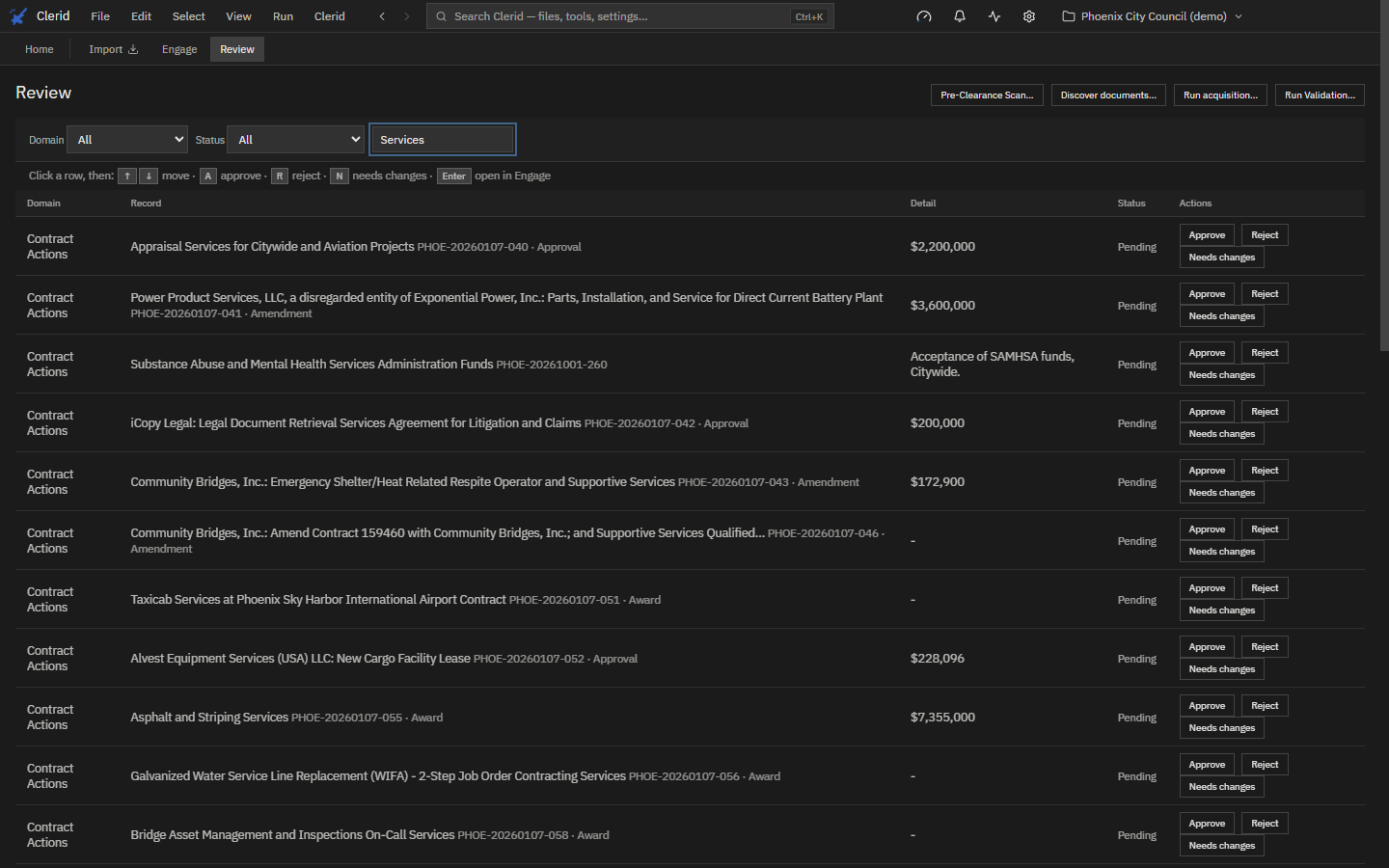Approve Bridge Asset Management record
This screenshot has height=868, width=1389.
[x=1207, y=824]
